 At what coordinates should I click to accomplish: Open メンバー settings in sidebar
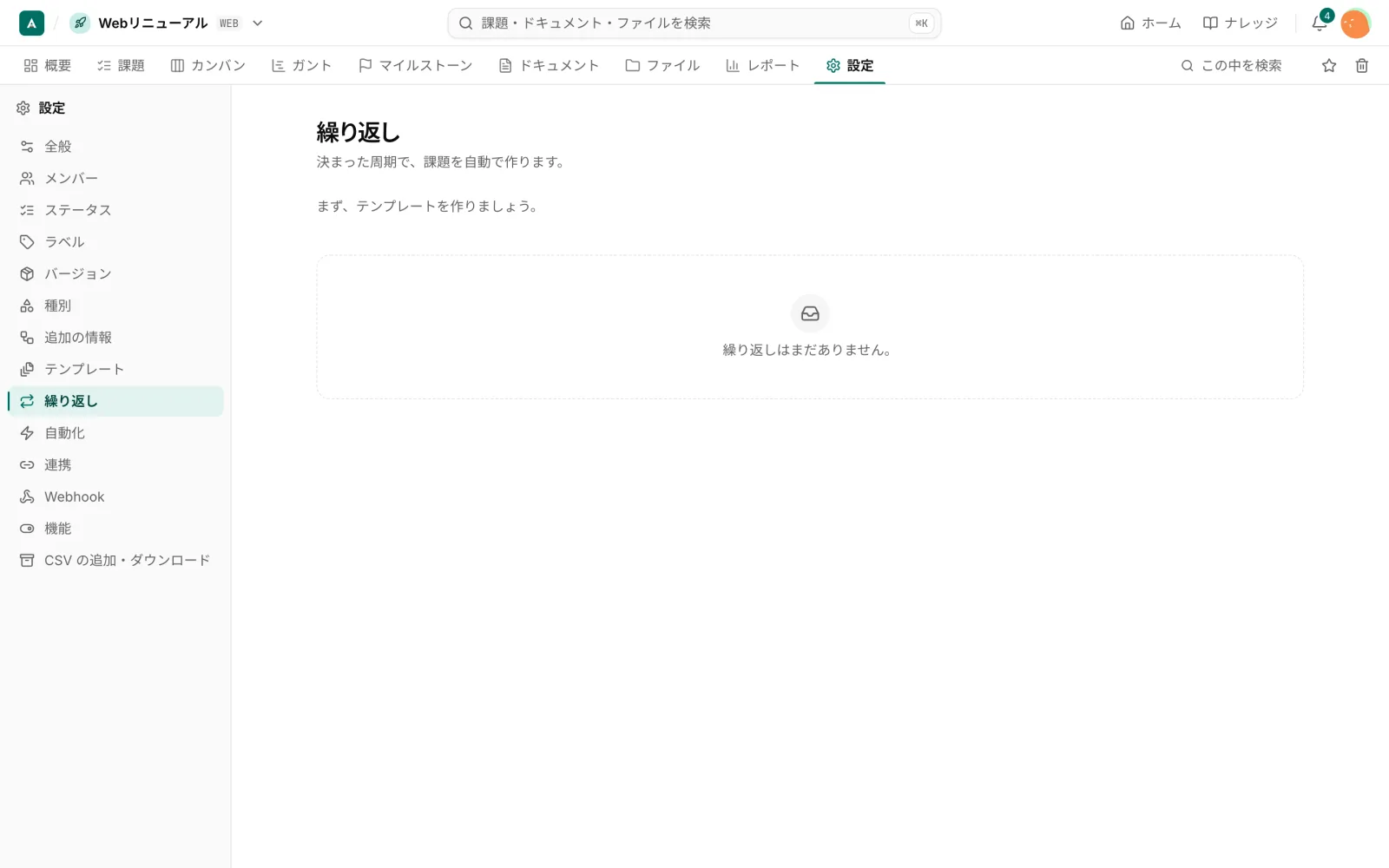click(115, 178)
